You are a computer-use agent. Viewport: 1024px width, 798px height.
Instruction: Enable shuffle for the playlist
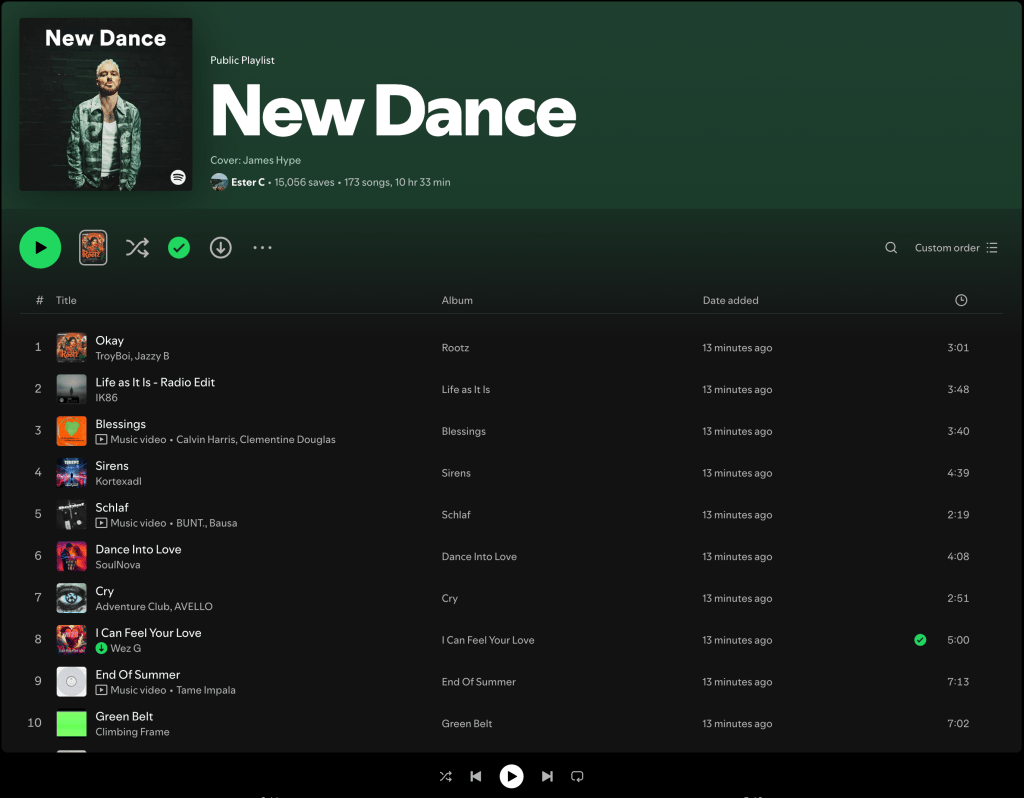click(137, 247)
